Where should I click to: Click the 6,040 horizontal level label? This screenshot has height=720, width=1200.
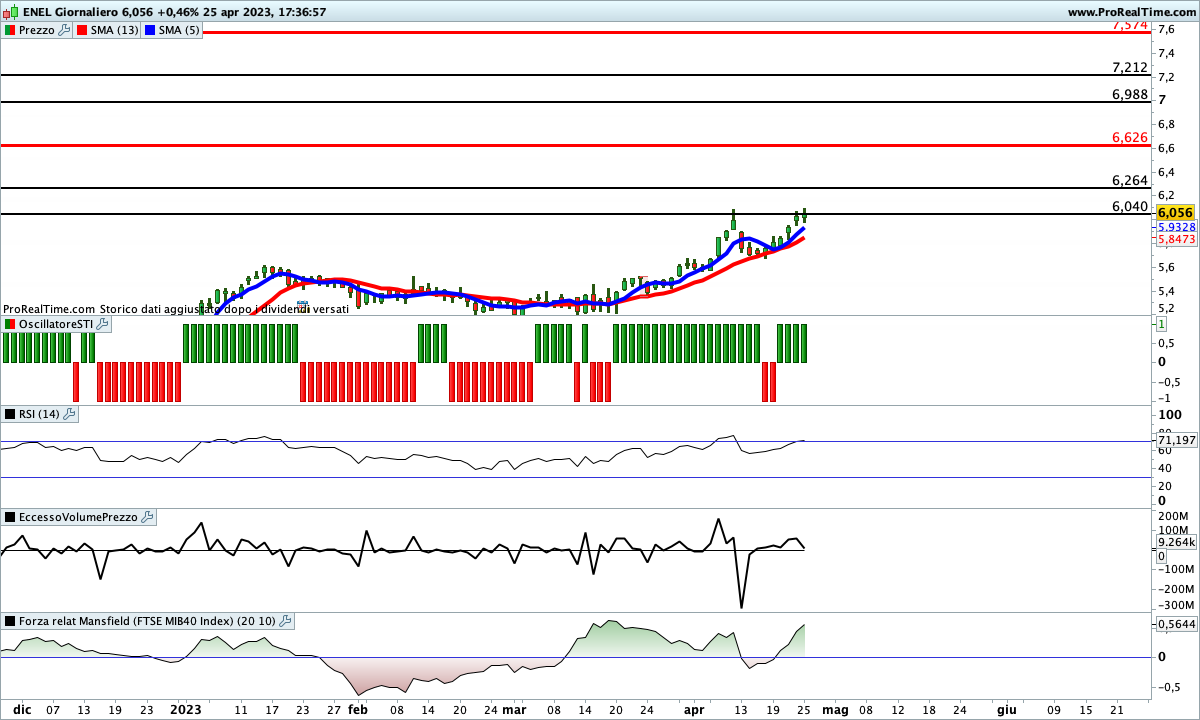tap(1129, 206)
